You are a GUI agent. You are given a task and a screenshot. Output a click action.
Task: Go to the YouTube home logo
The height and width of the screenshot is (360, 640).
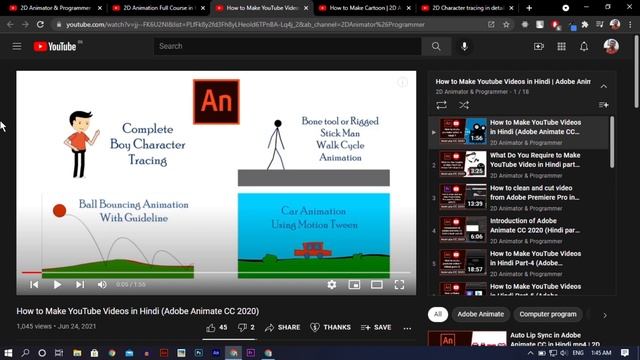coord(55,47)
